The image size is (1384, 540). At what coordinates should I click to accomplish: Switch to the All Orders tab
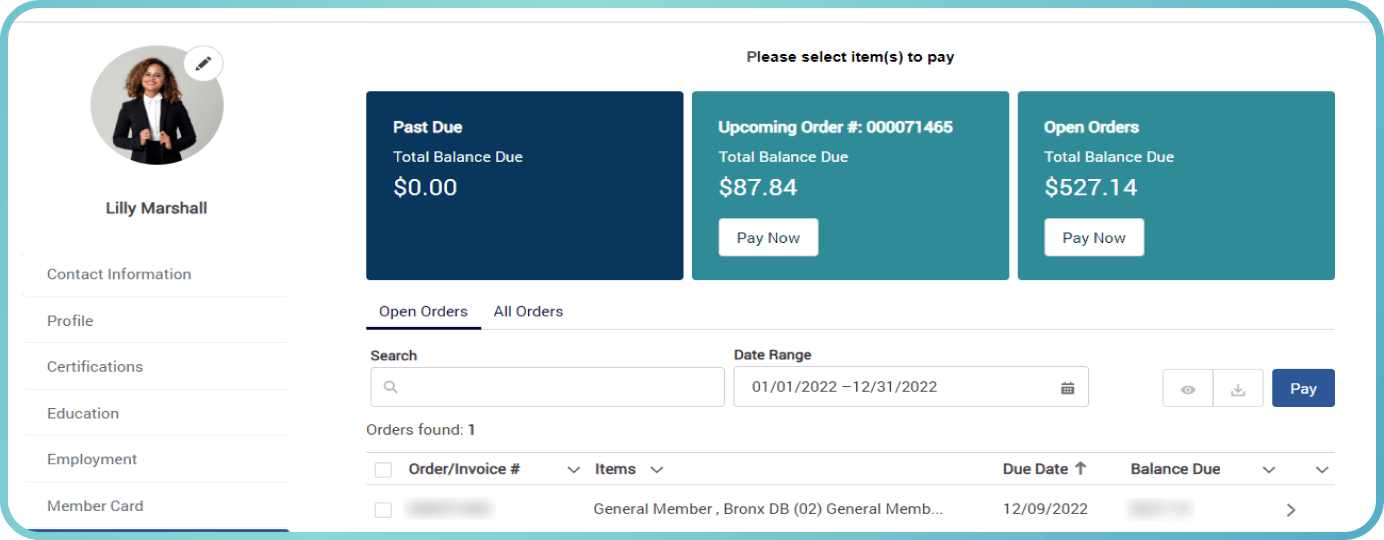click(x=528, y=311)
